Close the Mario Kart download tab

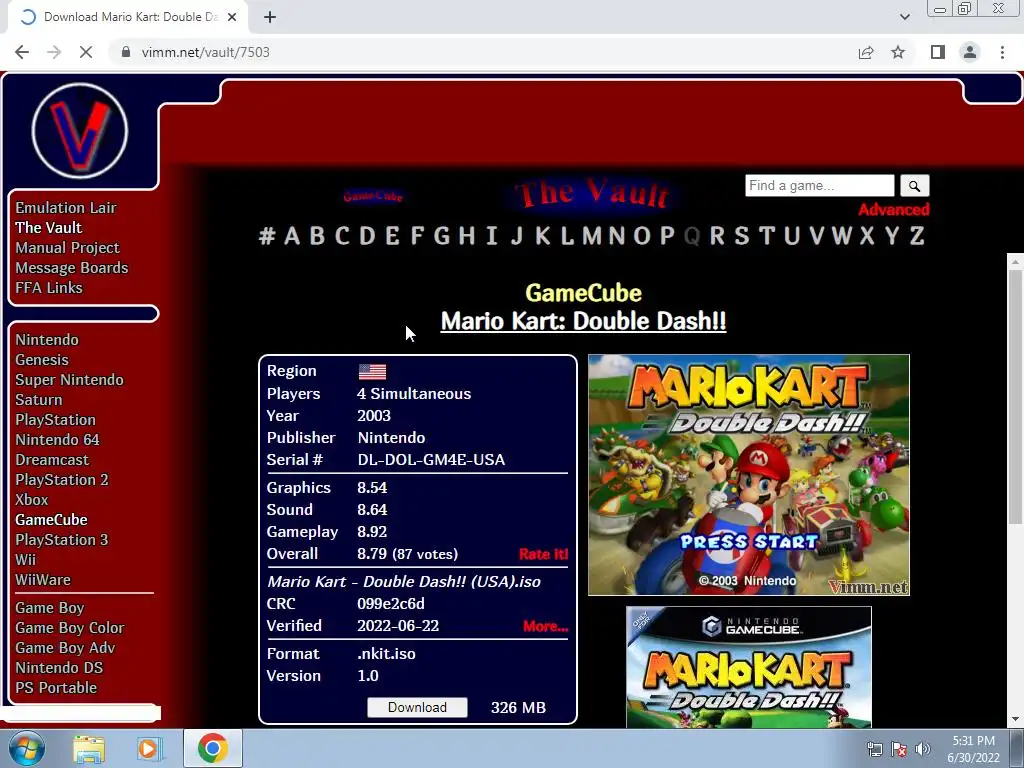232,17
